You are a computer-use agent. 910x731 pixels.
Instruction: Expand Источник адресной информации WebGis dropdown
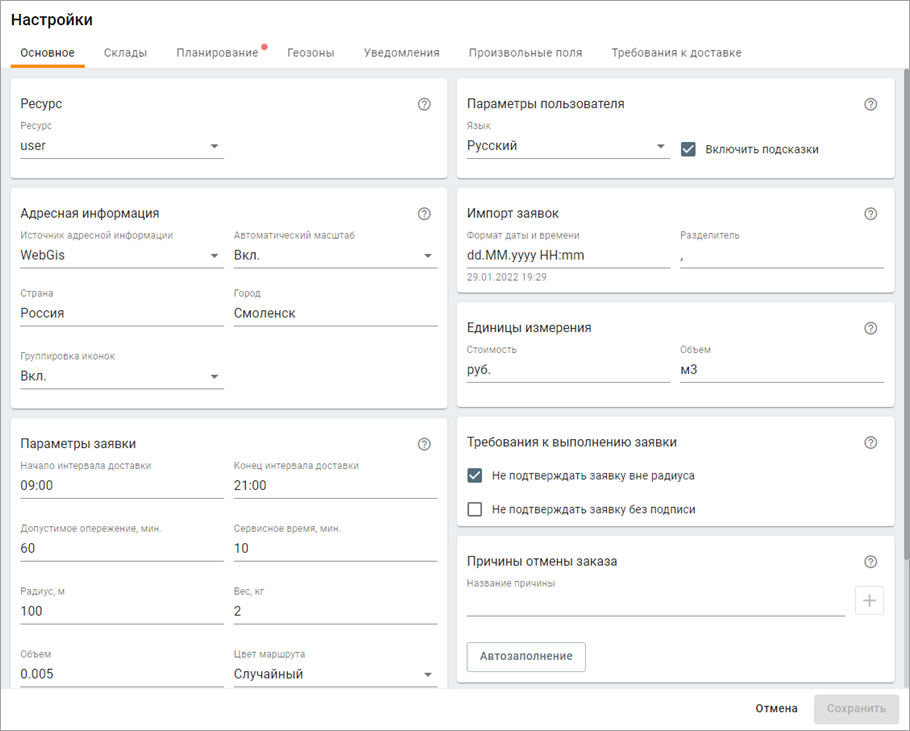pos(121,256)
